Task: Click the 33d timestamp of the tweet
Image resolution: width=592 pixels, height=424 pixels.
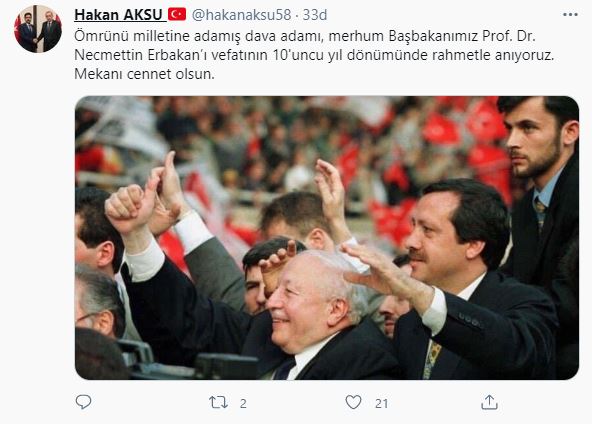Action: click(x=314, y=15)
